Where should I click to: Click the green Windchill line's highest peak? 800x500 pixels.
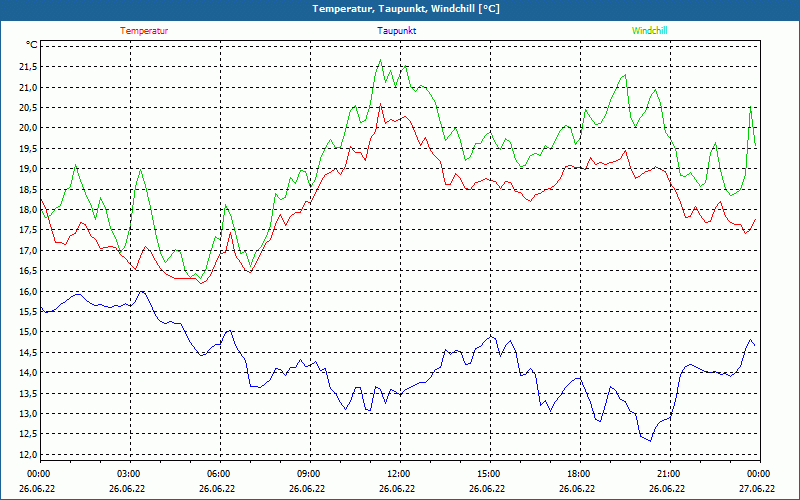380,60
